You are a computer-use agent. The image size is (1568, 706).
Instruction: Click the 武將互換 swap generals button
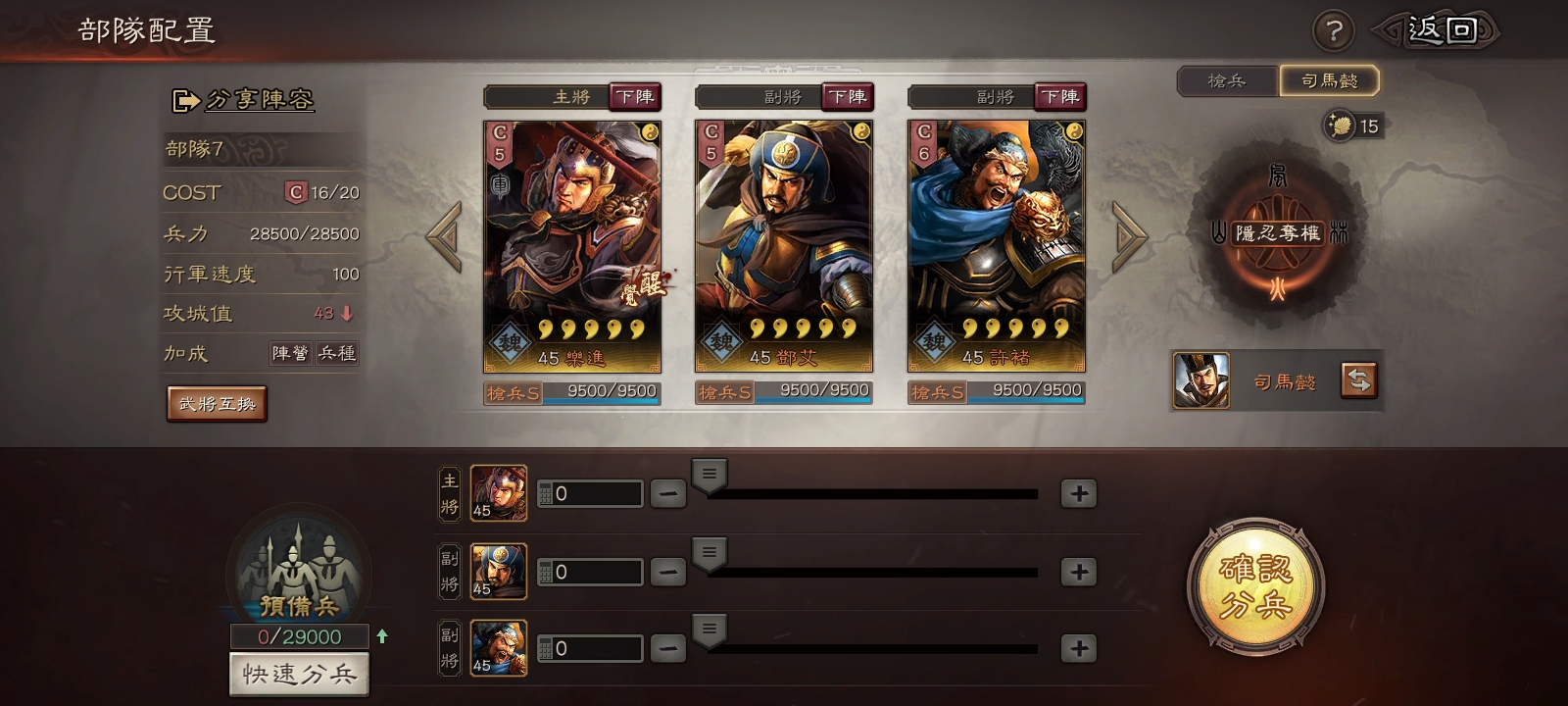point(217,404)
